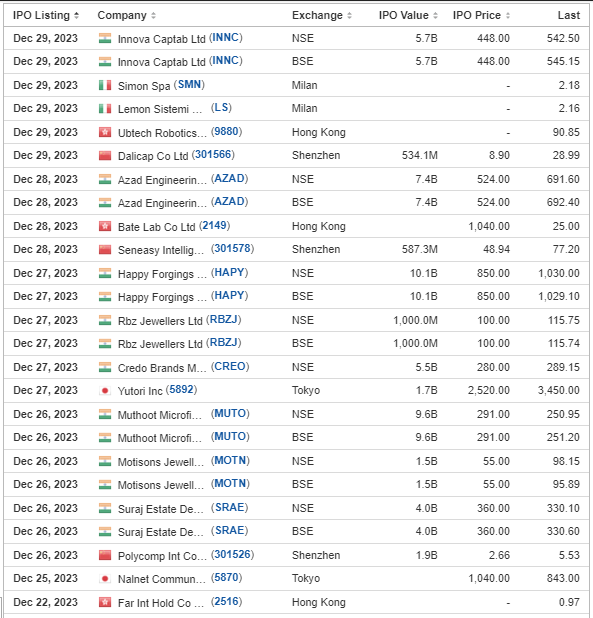Open 5892 ticker link

click(181, 390)
